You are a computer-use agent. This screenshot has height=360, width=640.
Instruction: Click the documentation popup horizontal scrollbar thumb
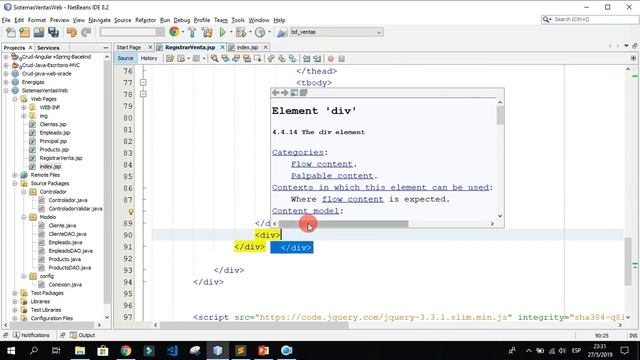(343, 224)
